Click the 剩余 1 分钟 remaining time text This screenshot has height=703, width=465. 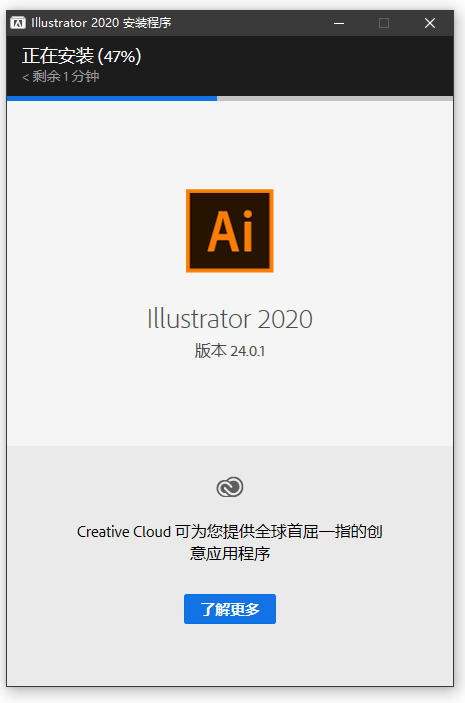[65, 76]
